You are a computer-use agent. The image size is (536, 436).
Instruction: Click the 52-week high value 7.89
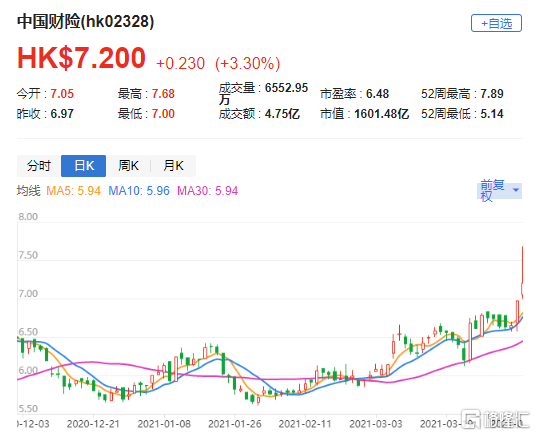492,94
